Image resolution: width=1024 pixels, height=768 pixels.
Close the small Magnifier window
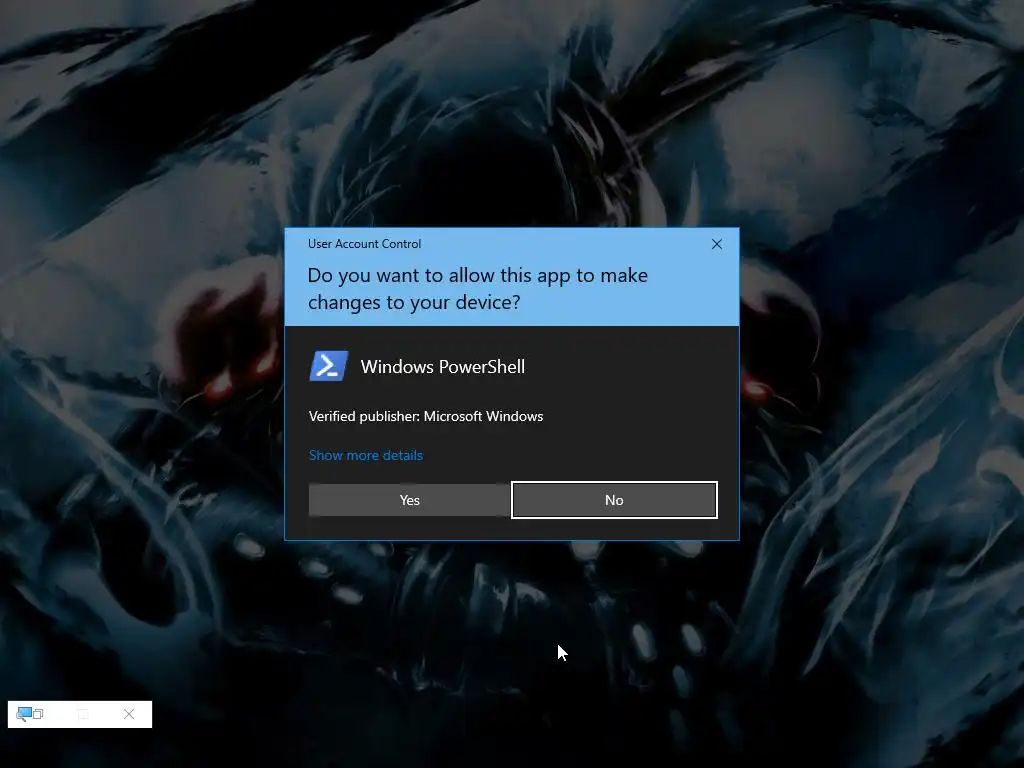pyautogui.click(x=129, y=714)
